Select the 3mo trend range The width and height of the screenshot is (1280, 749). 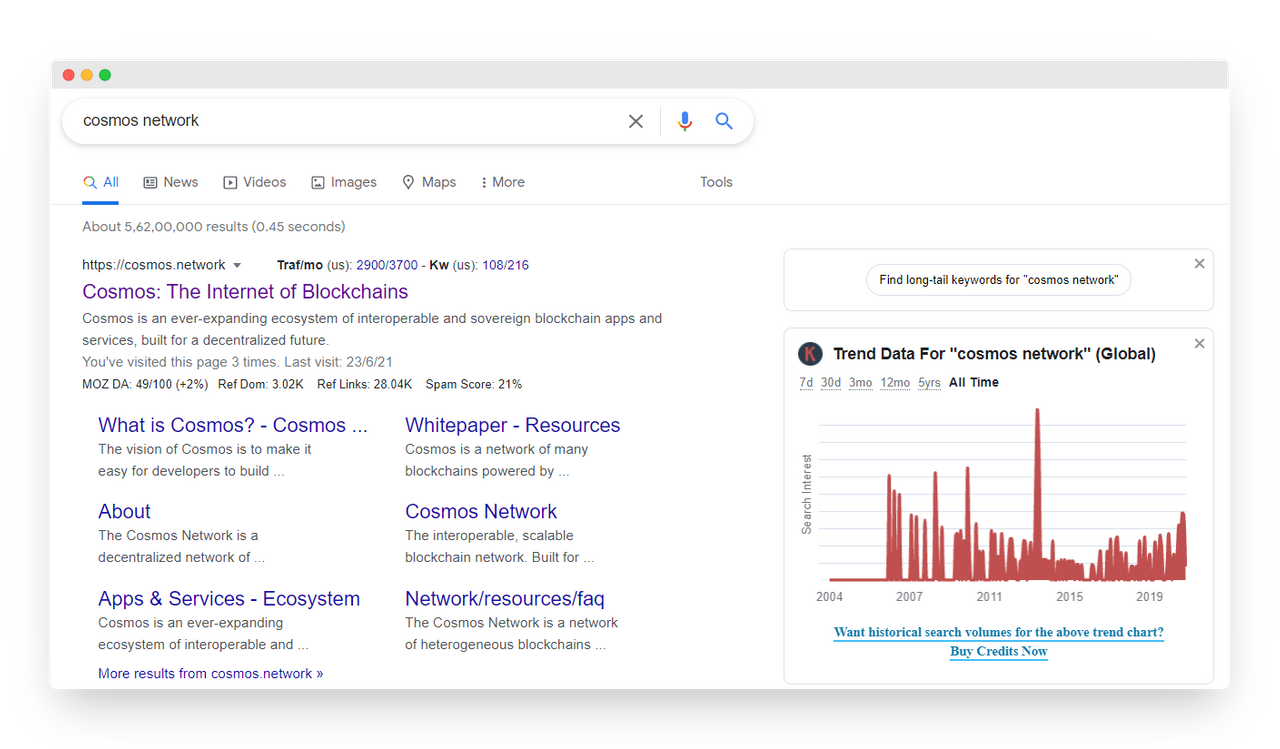click(x=860, y=383)
